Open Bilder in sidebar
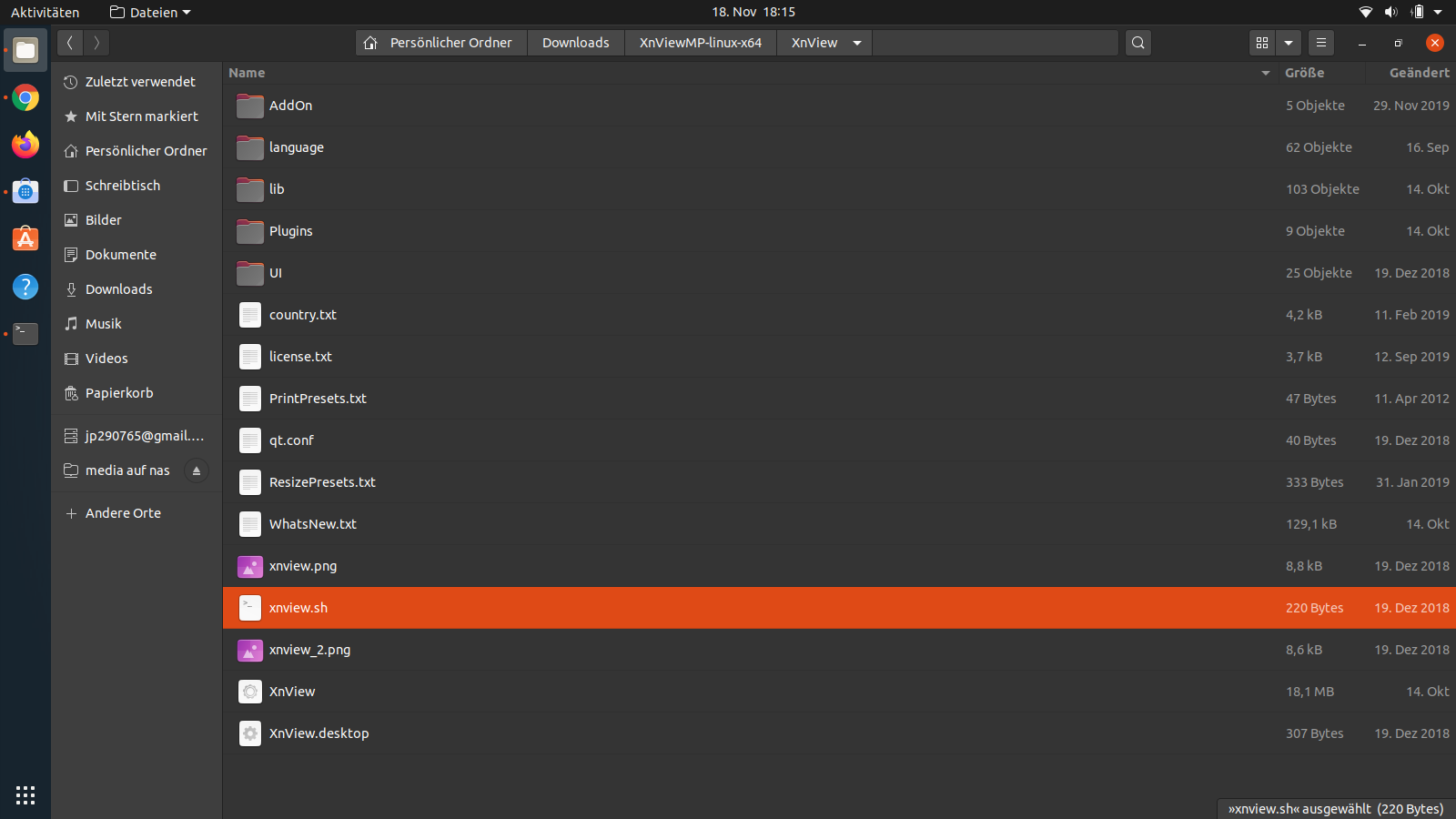 click(136, 220)
